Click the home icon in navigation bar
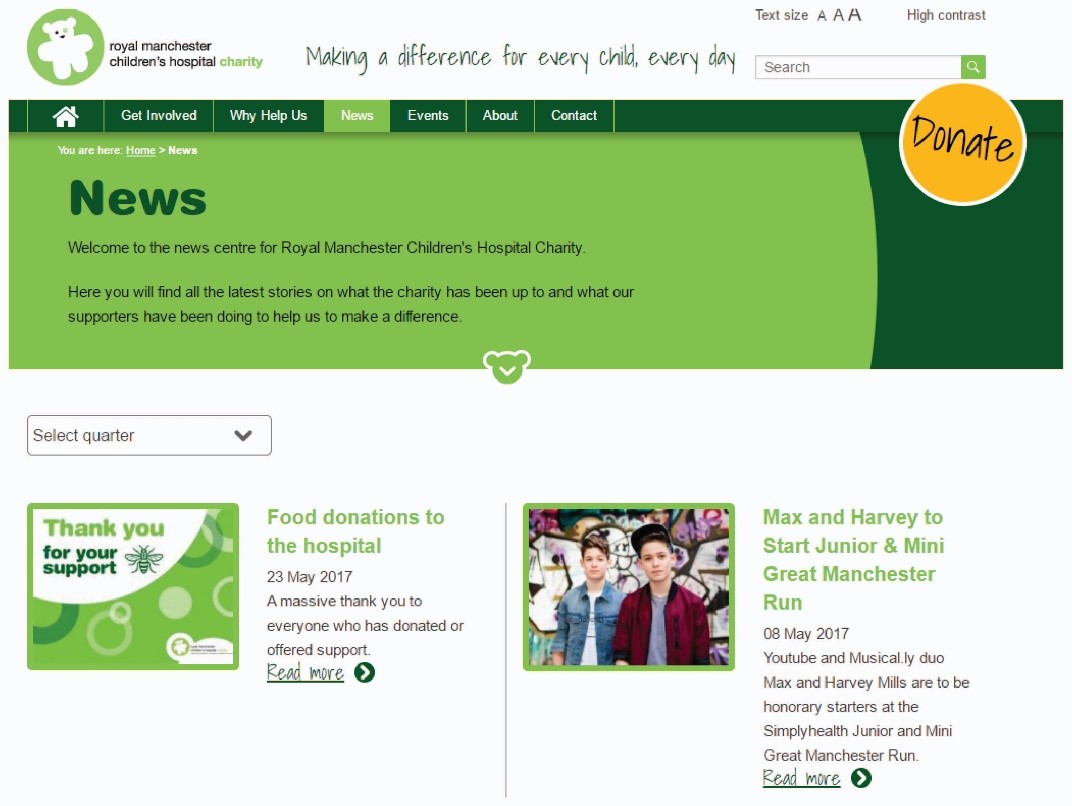 (66, 116)
